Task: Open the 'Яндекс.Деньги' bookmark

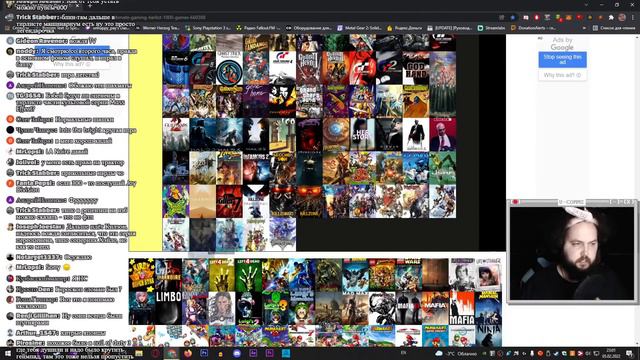Action: pyautogui.click(x=404, y=28)
